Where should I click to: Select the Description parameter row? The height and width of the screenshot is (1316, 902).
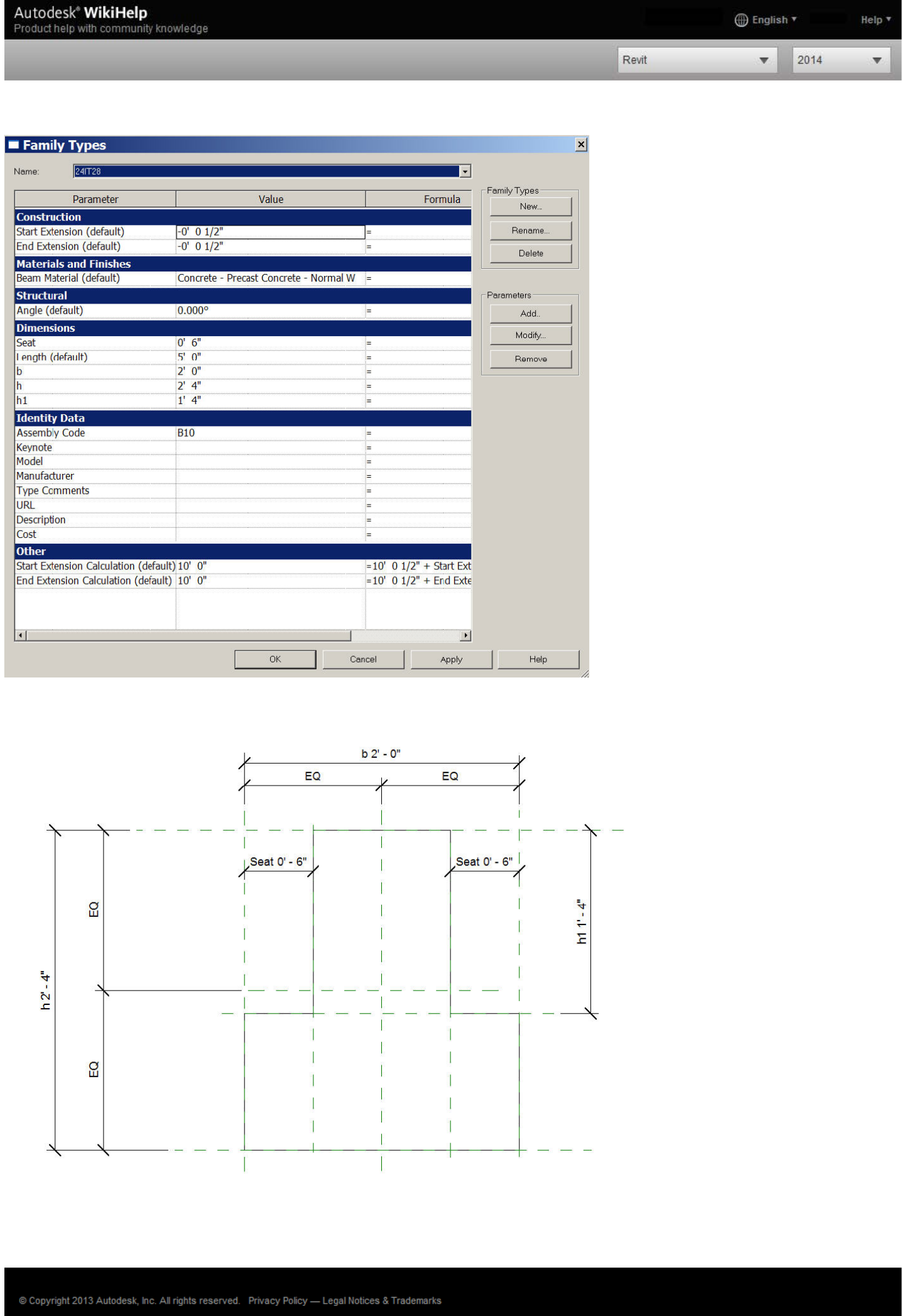click(243, 520)
